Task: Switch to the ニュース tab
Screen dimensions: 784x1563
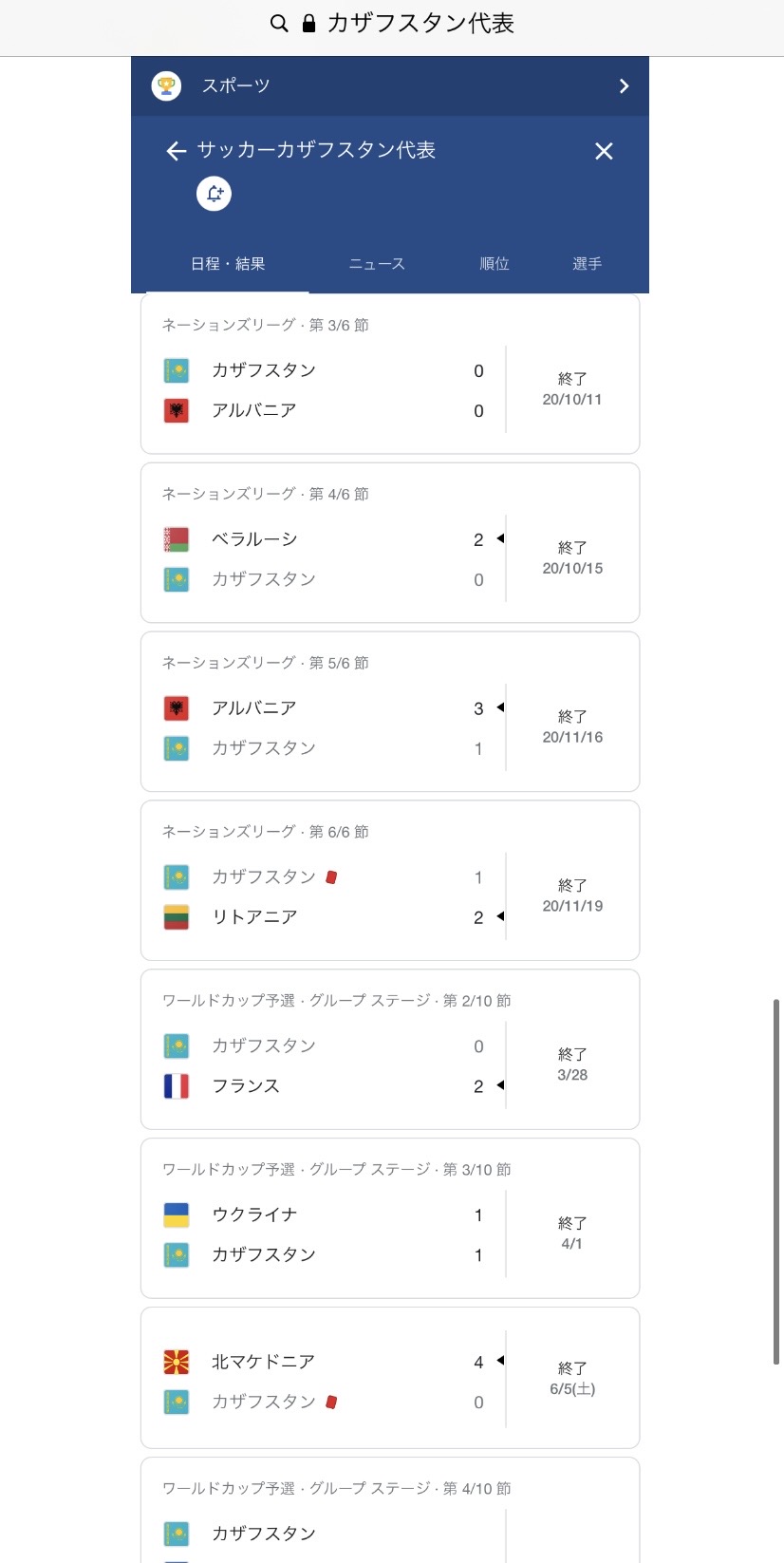Action: [x=377, y=264]
